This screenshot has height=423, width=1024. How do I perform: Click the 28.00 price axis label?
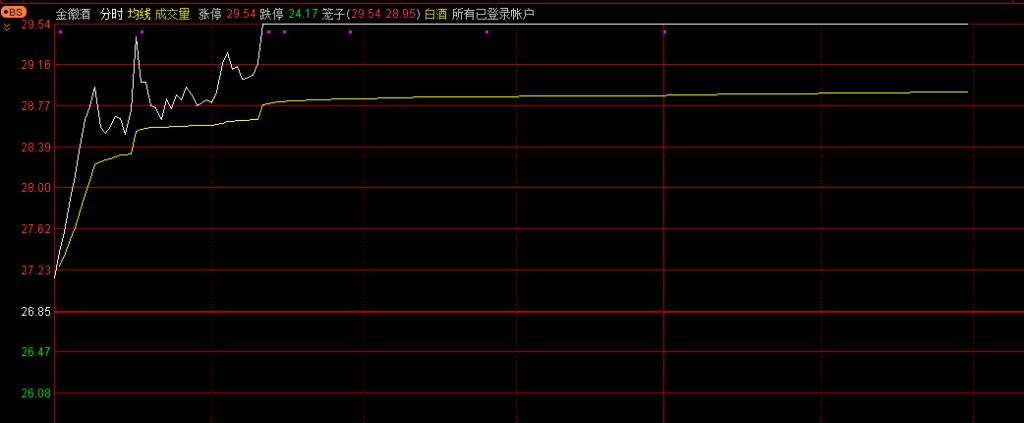pos(36,188)
